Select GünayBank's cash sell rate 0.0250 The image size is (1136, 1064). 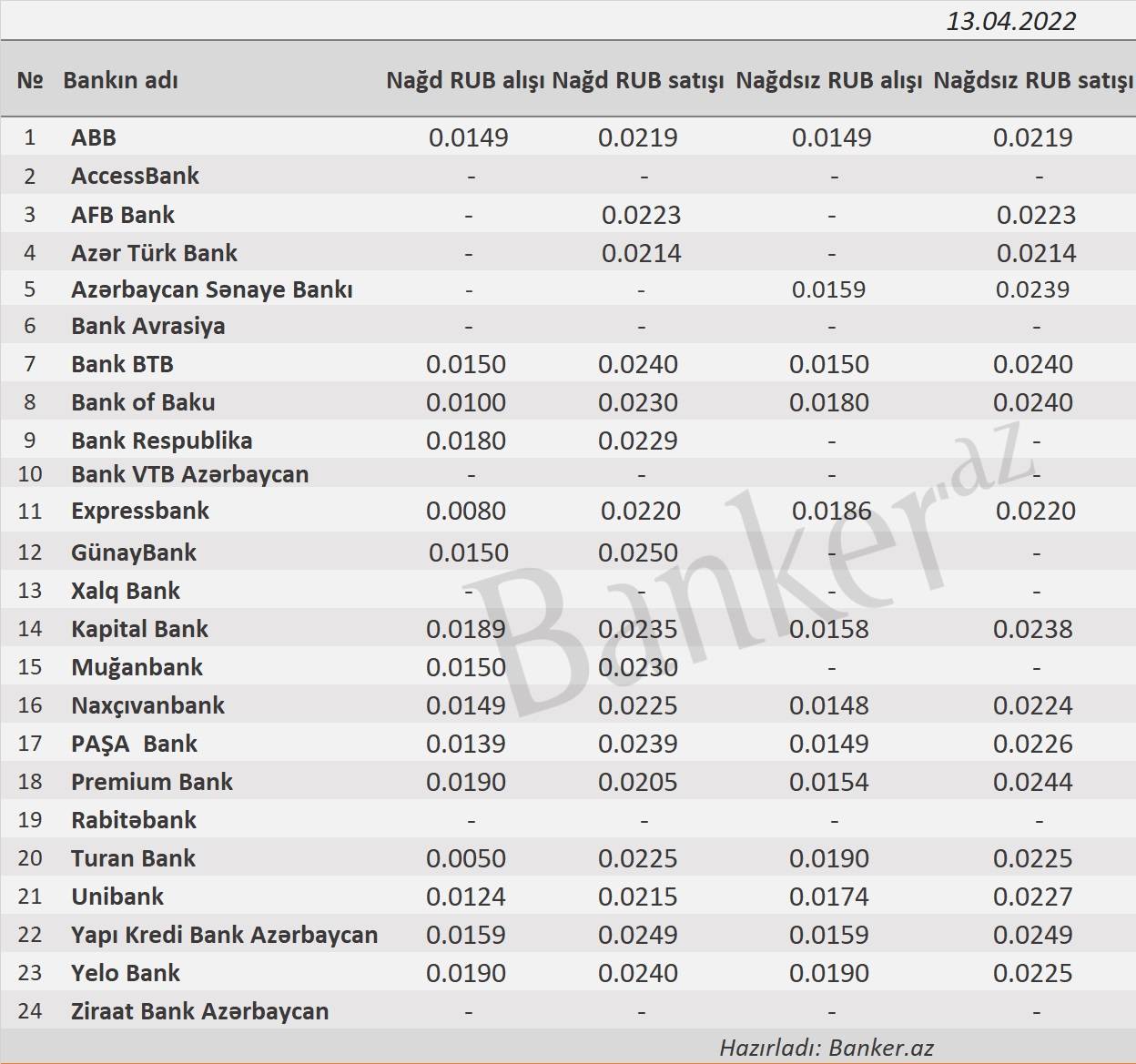point(638,552)
